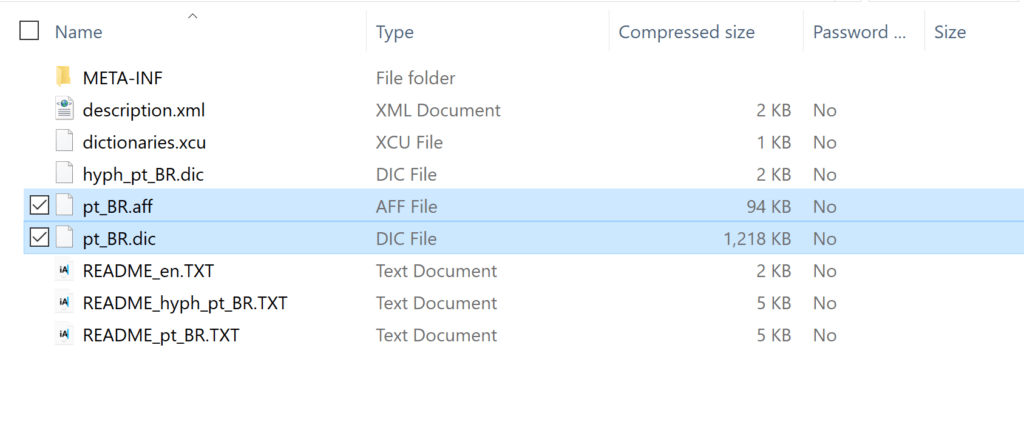Click the pt_BR.aff file icon
This screenshot has height=442, width=1024.
click(x=63, y=206)
